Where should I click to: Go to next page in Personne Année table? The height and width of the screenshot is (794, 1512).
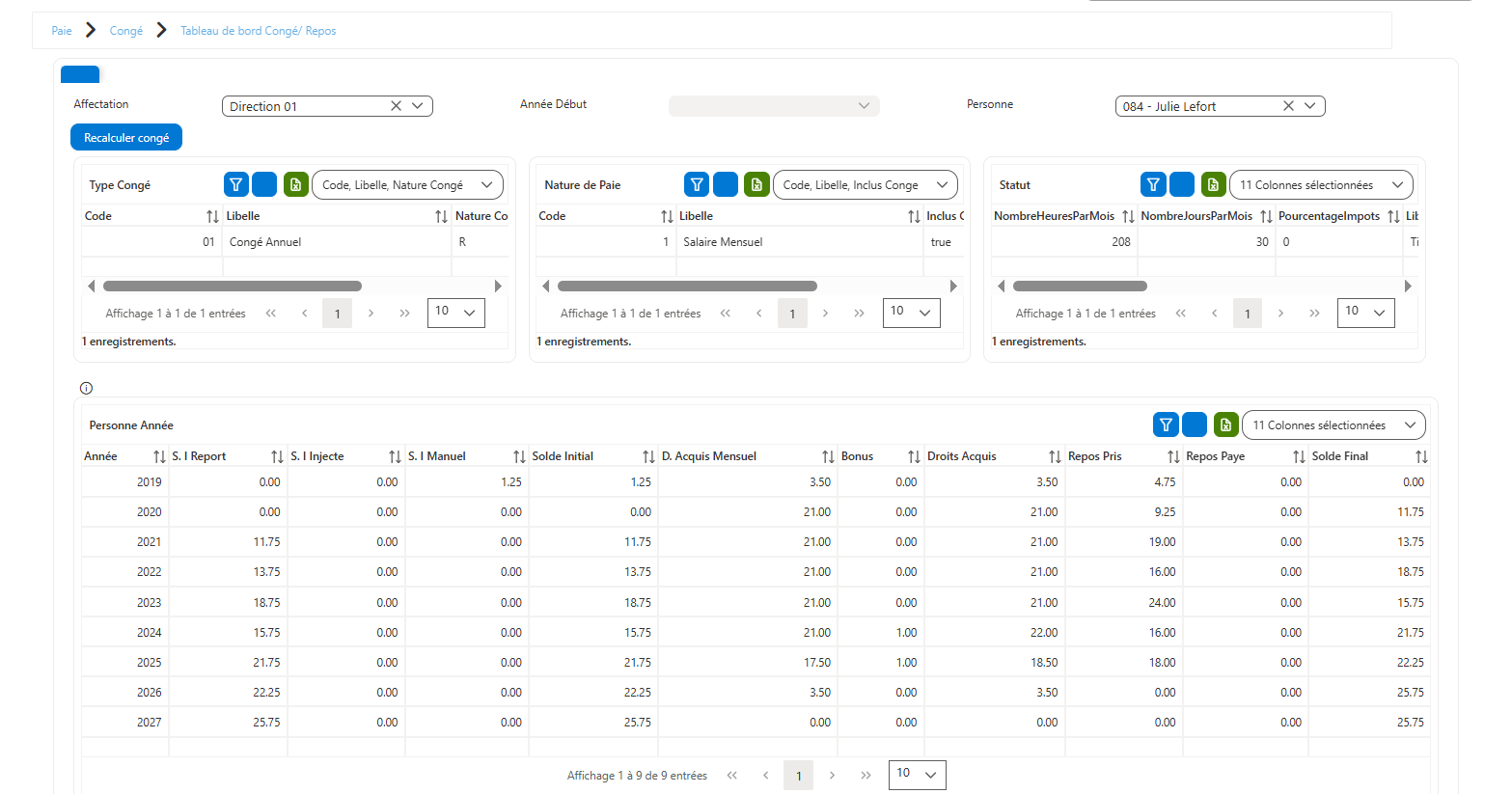(832, 776)
